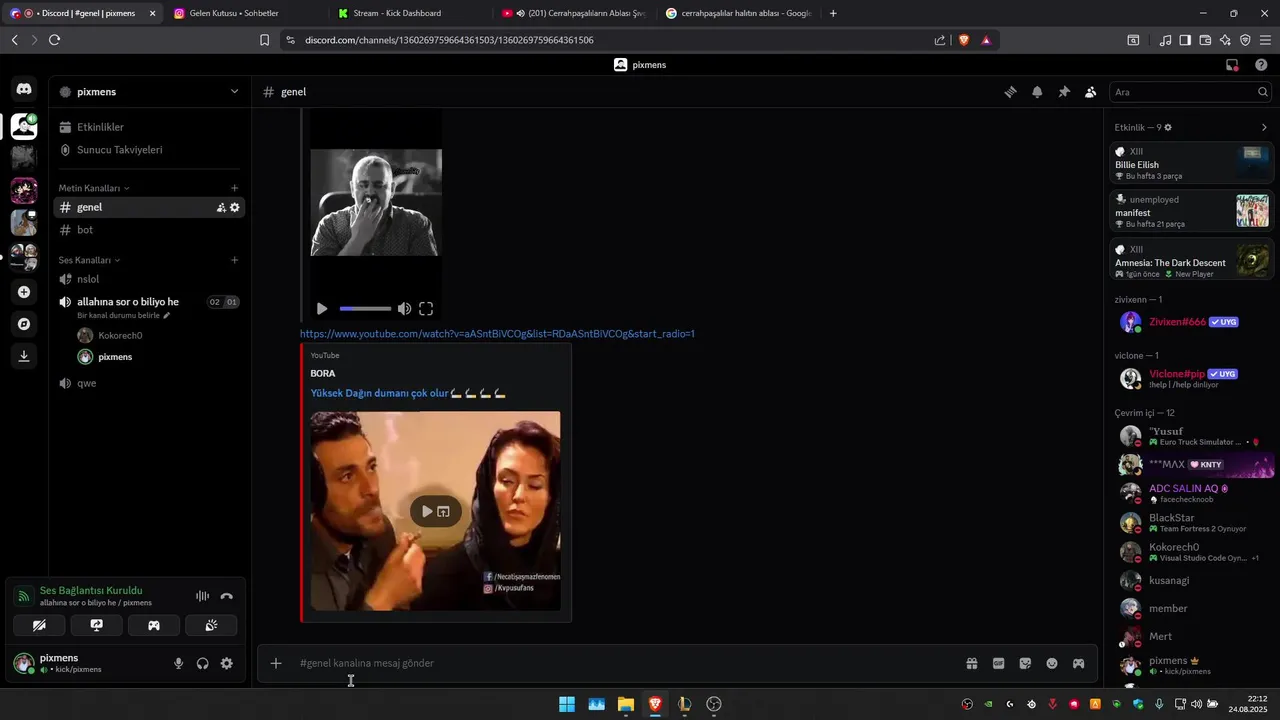1280x720 pixels.
Task: Join nslol voice channel
Action: click(149, 279)
